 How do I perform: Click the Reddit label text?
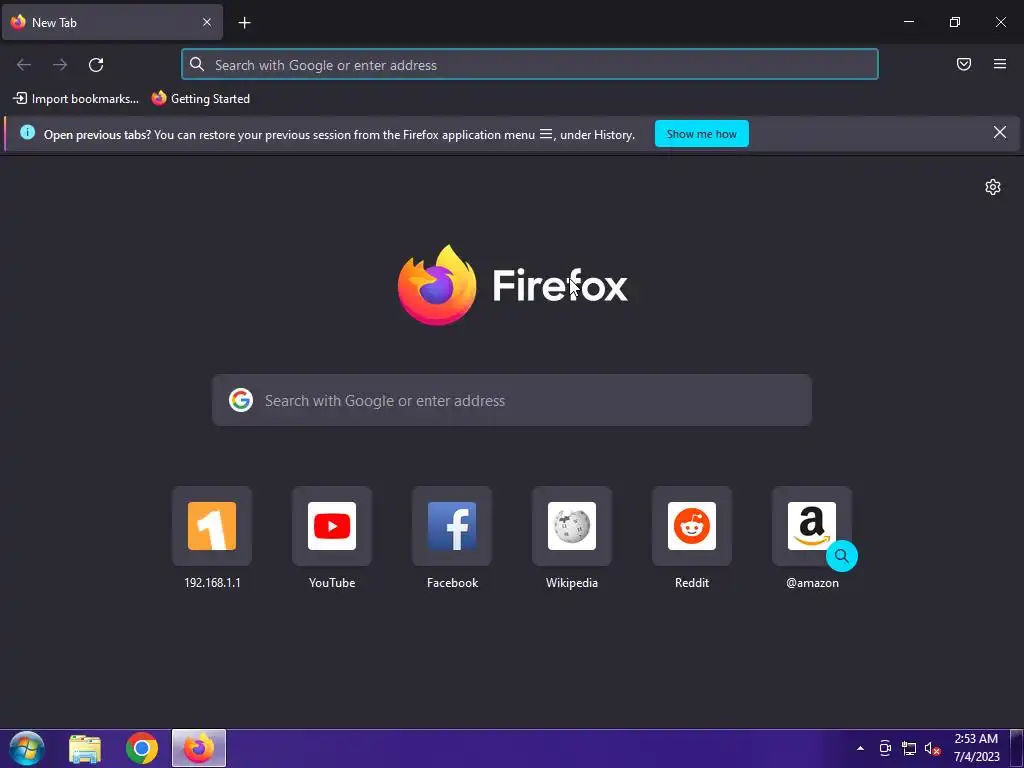click(692, 583)
